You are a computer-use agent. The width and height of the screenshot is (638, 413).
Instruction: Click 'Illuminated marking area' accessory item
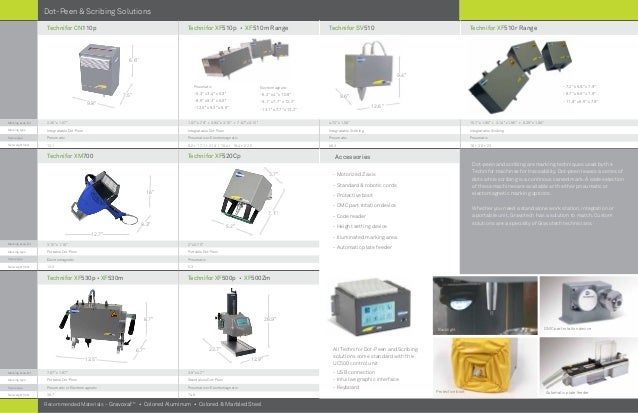(365, 237)
